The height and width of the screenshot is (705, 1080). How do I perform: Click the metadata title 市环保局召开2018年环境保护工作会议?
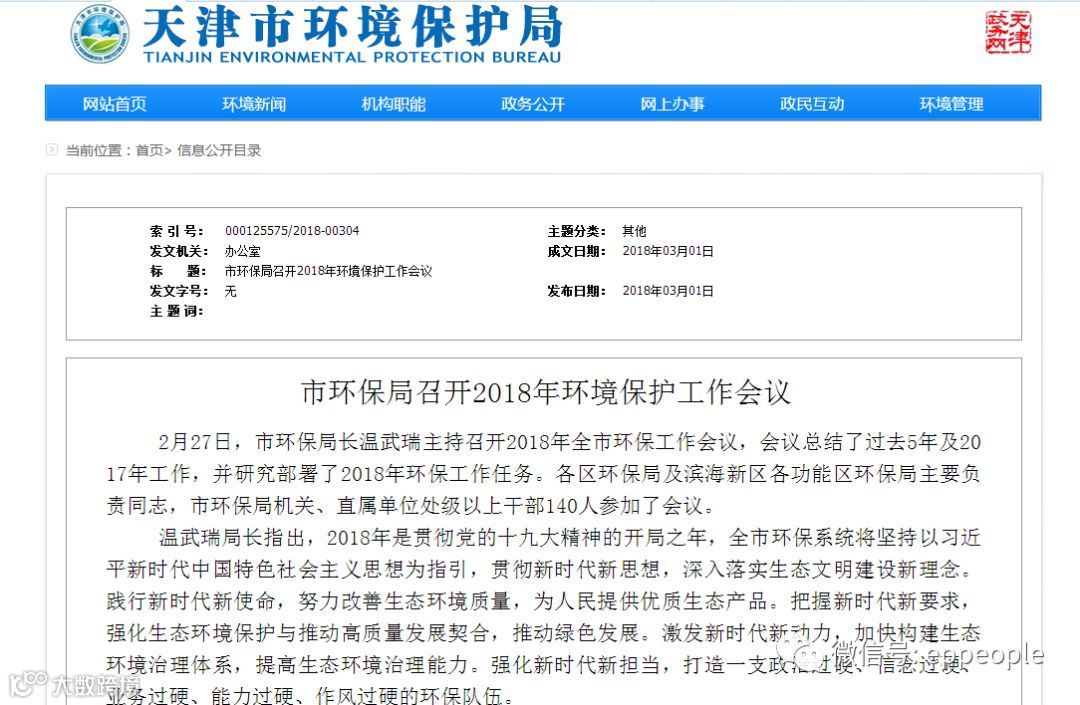[329, 271]
